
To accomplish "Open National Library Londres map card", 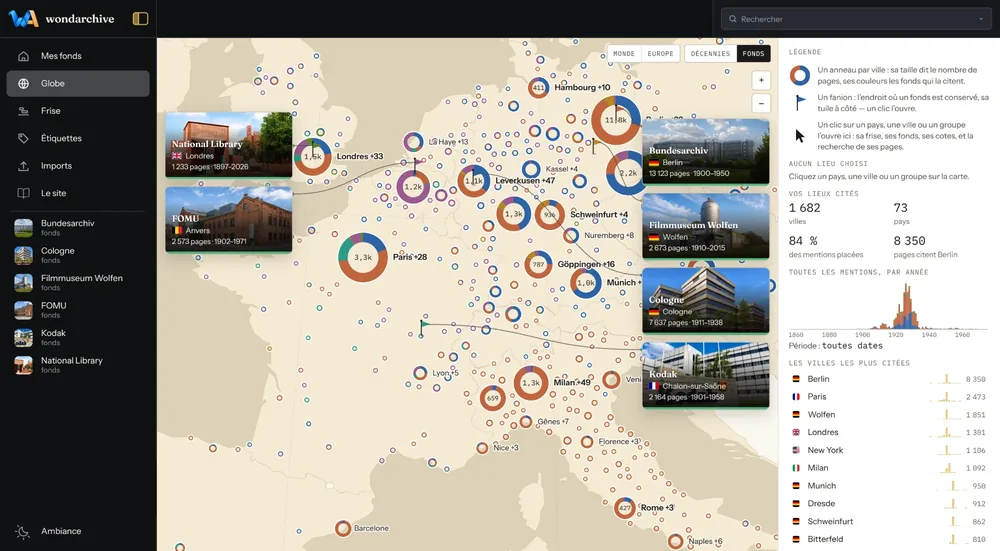I will (x=228, y=145).
